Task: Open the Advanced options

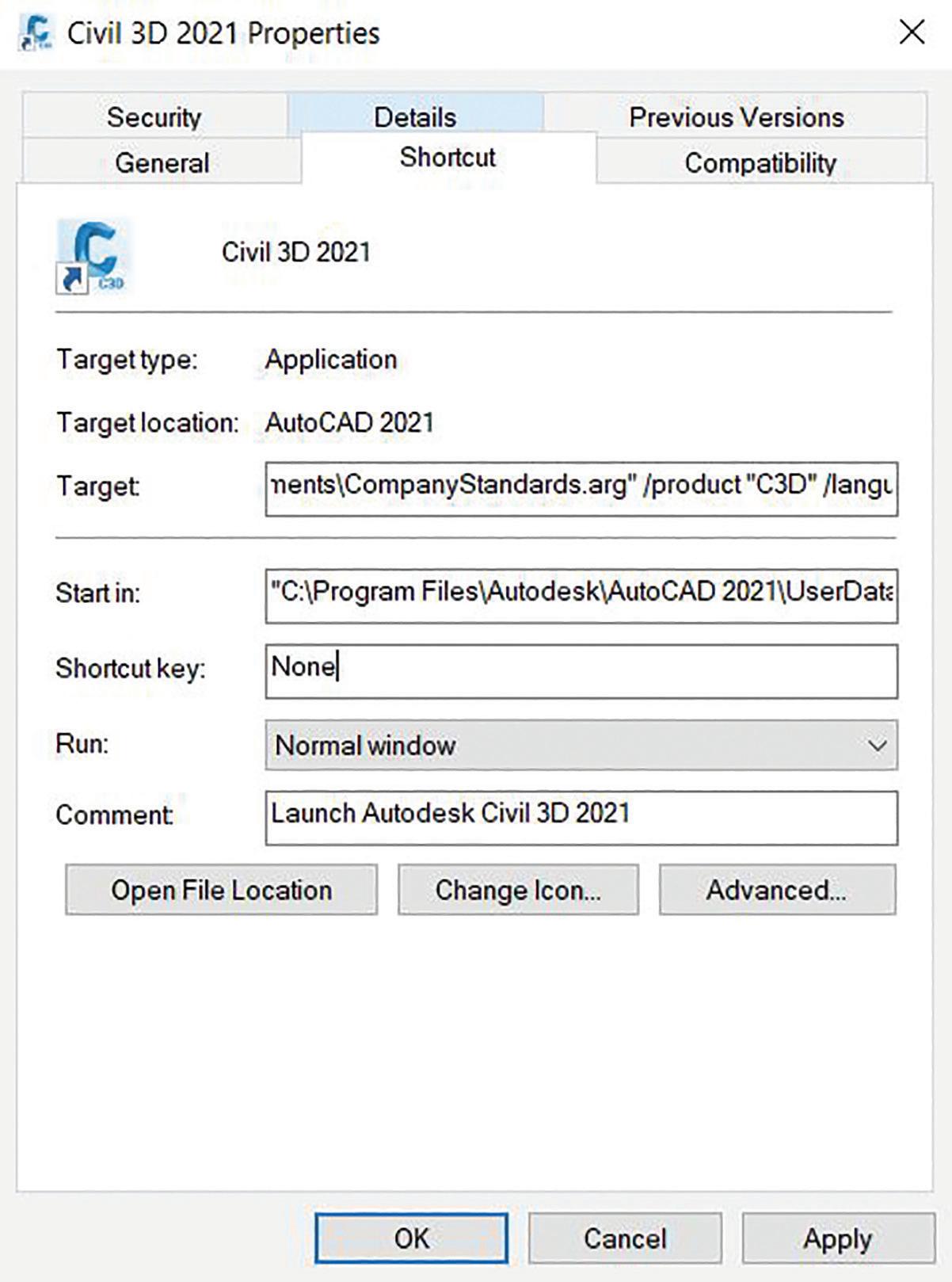Action: pos(777,890)
